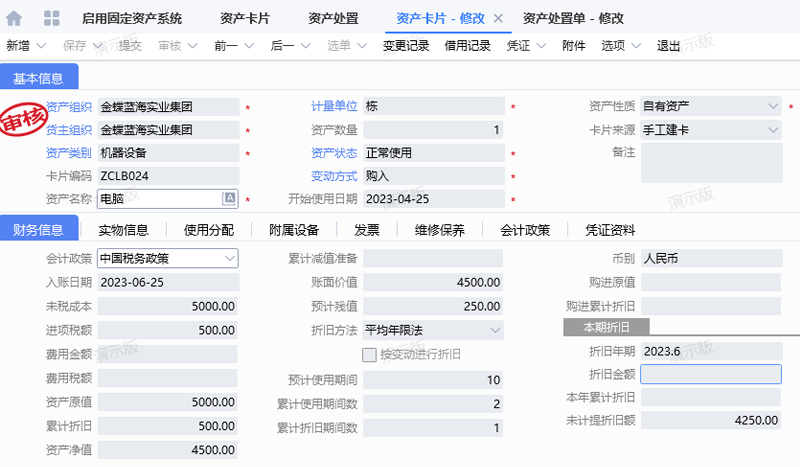Click the multilingual icon in 资产名称 field
Viewport: 800px width, 467px height.
click(229, 199)
